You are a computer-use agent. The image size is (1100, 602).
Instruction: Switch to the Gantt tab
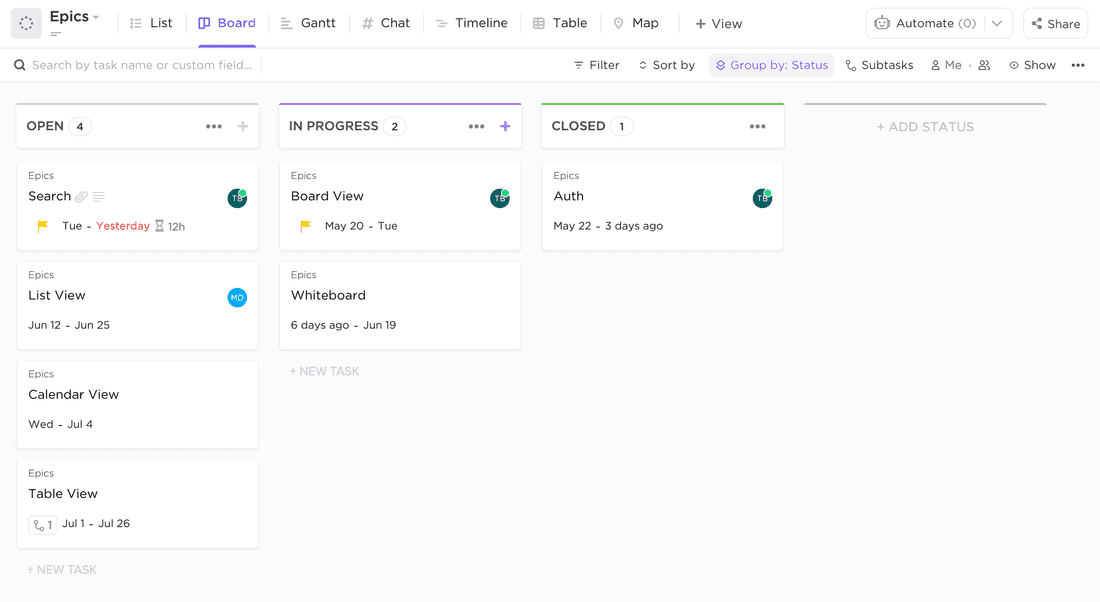(x=308, y=22)
